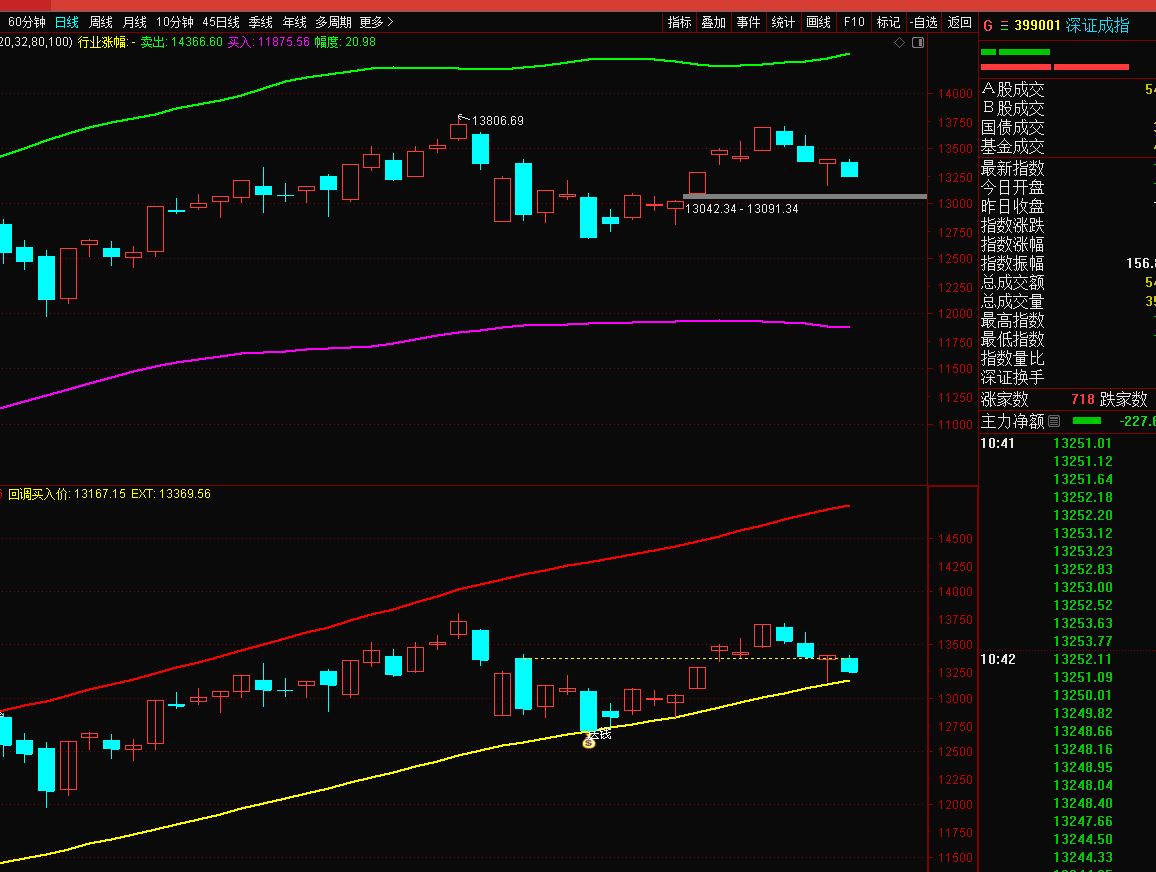
Task: Click the 统计 statistics button
Action: (783, 22)
